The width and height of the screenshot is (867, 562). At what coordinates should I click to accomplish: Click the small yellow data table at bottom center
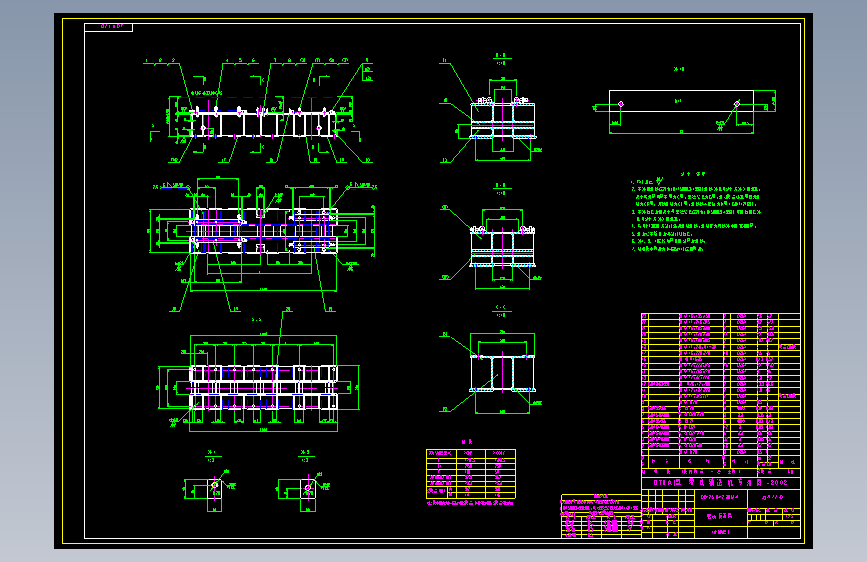471,473
